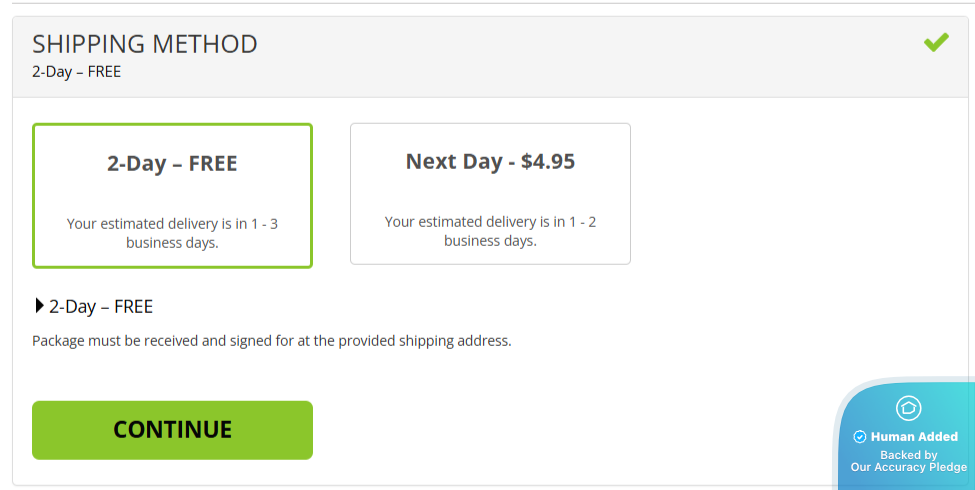975x490 pixels.
Task: Click the 'Next Day - $4.95' bold title
Action: click(490, 161)
